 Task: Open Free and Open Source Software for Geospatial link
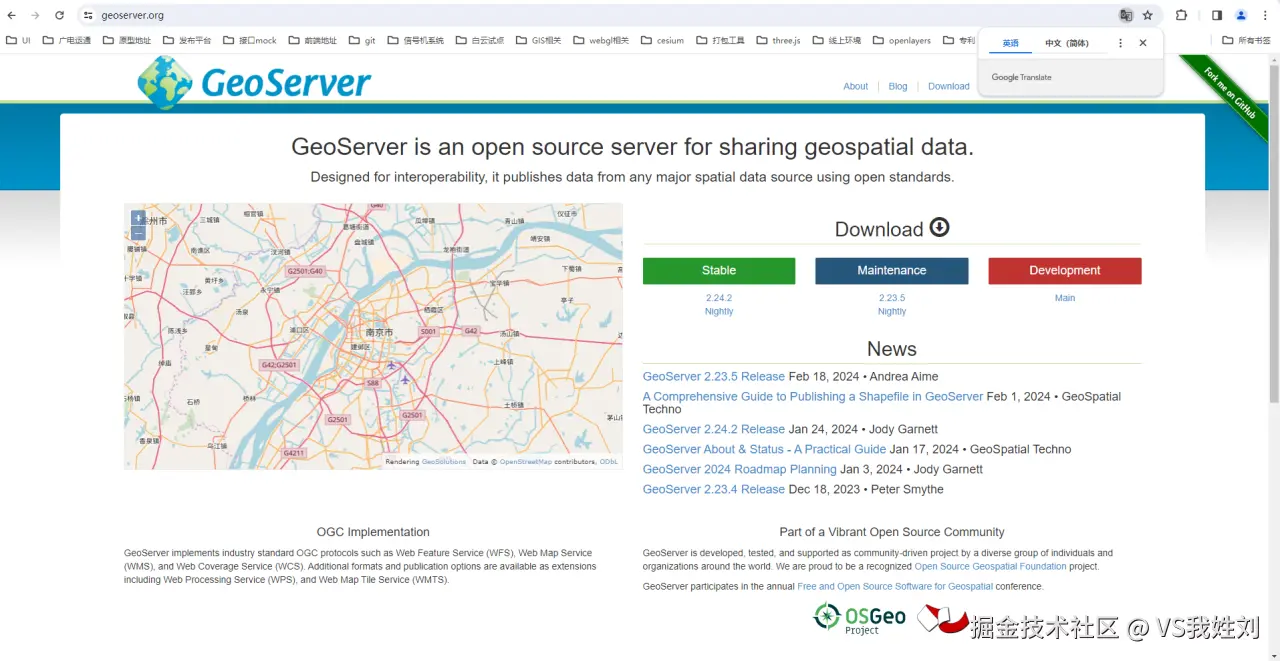click(x=895, y=587)
